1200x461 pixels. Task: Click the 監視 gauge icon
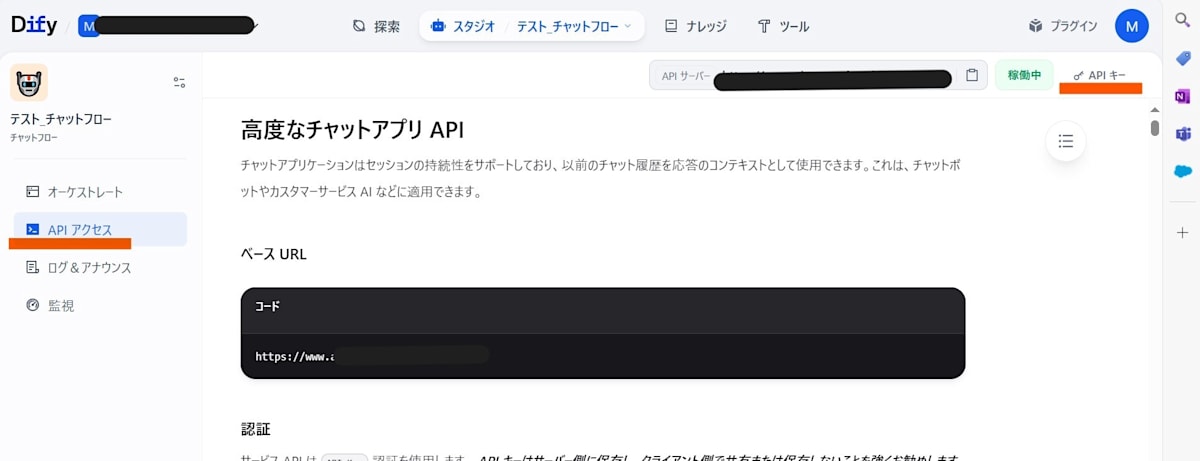[x=33, y=305]
